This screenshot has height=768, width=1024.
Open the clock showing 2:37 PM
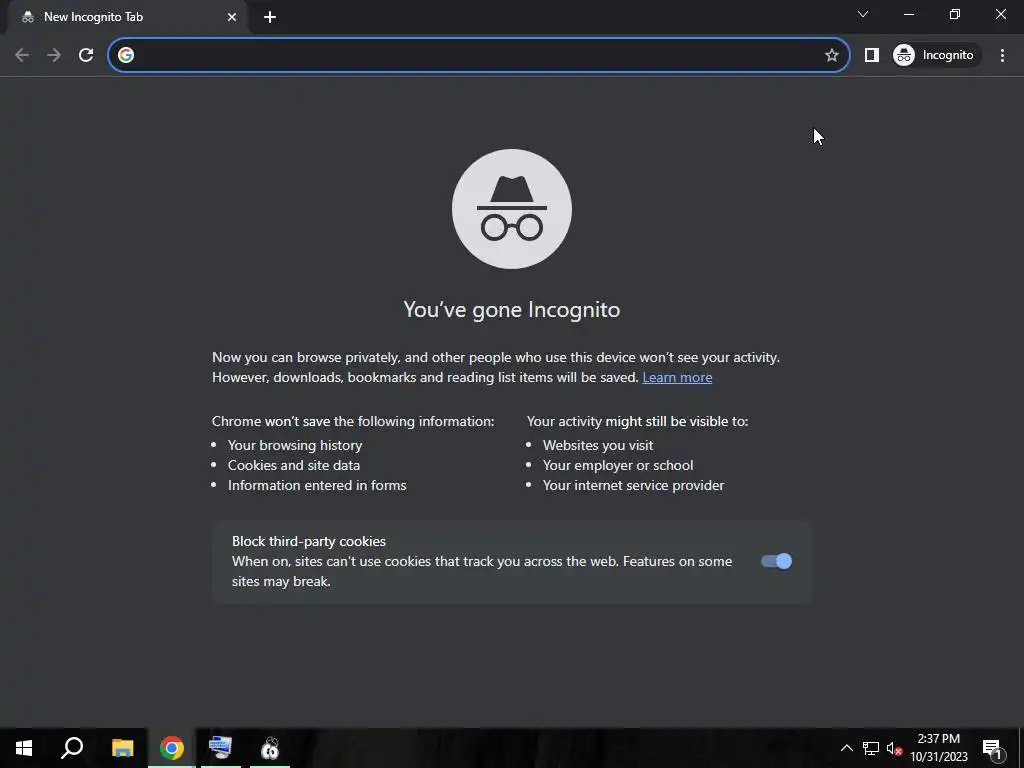click(939, 748)
